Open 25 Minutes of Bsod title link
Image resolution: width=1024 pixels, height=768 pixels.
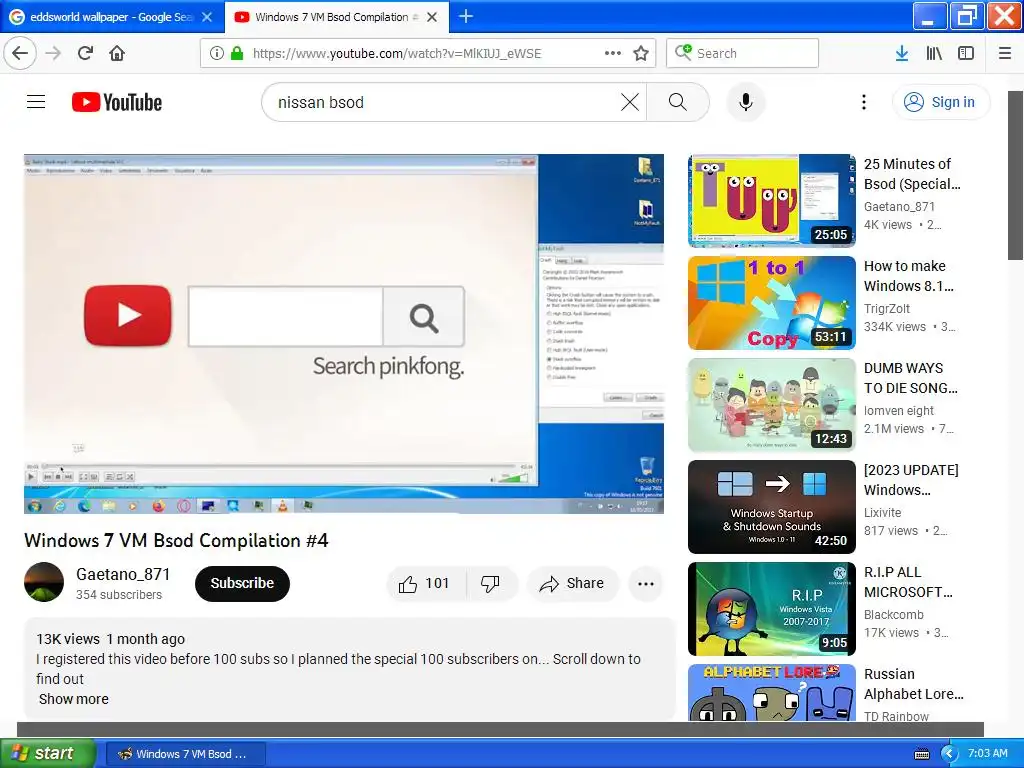(x=912, y=174)
